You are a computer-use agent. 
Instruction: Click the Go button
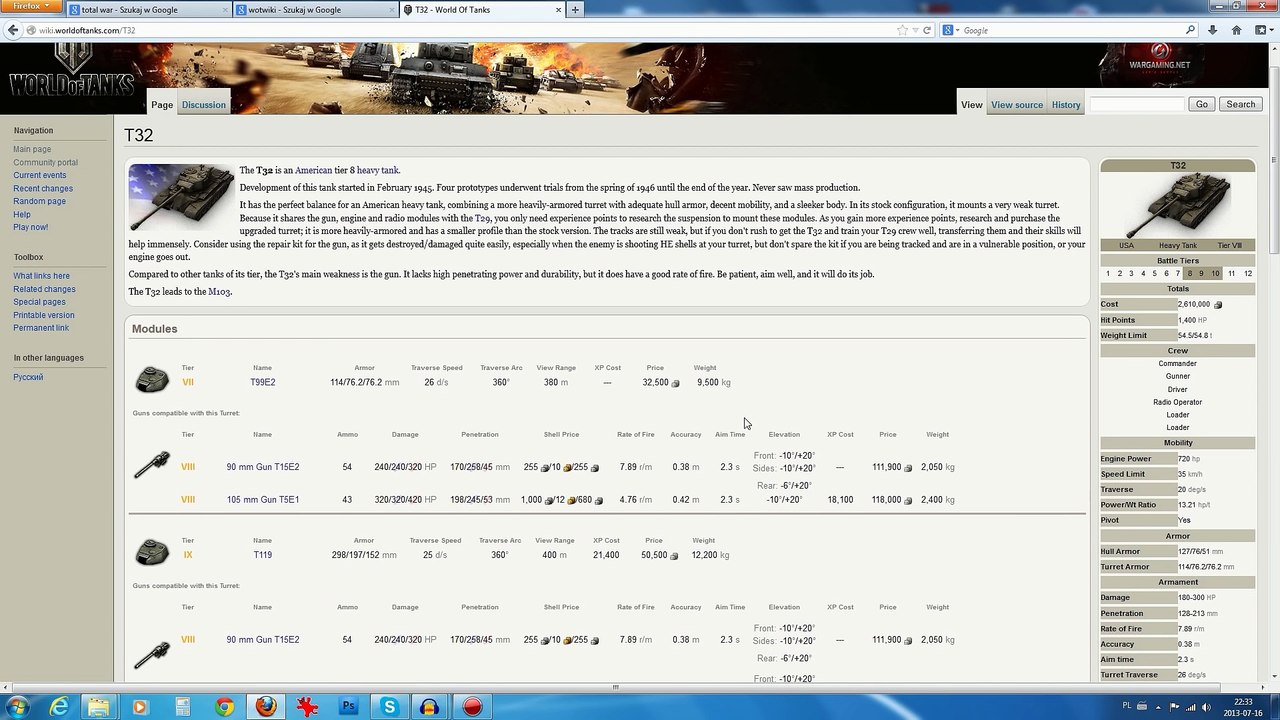[x=1202, y=104]
